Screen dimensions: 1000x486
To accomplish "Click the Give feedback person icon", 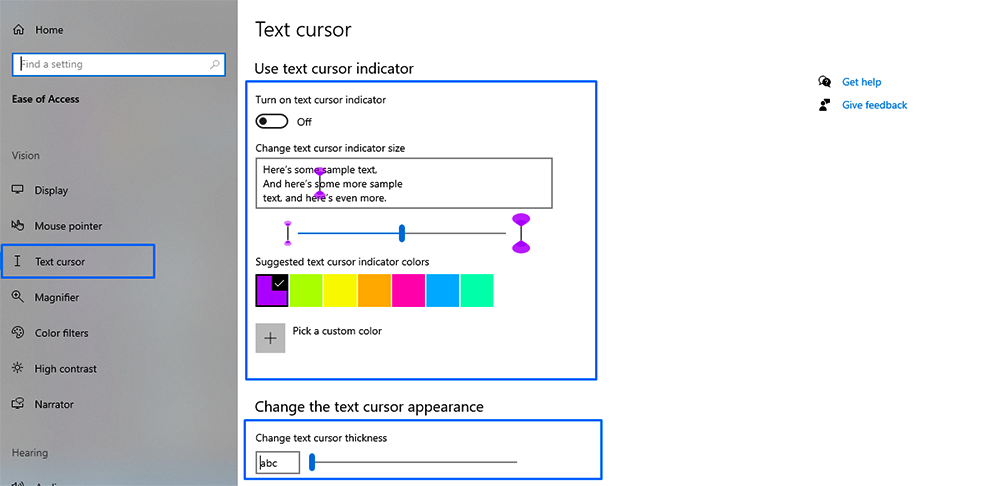I will pos(824,105).
